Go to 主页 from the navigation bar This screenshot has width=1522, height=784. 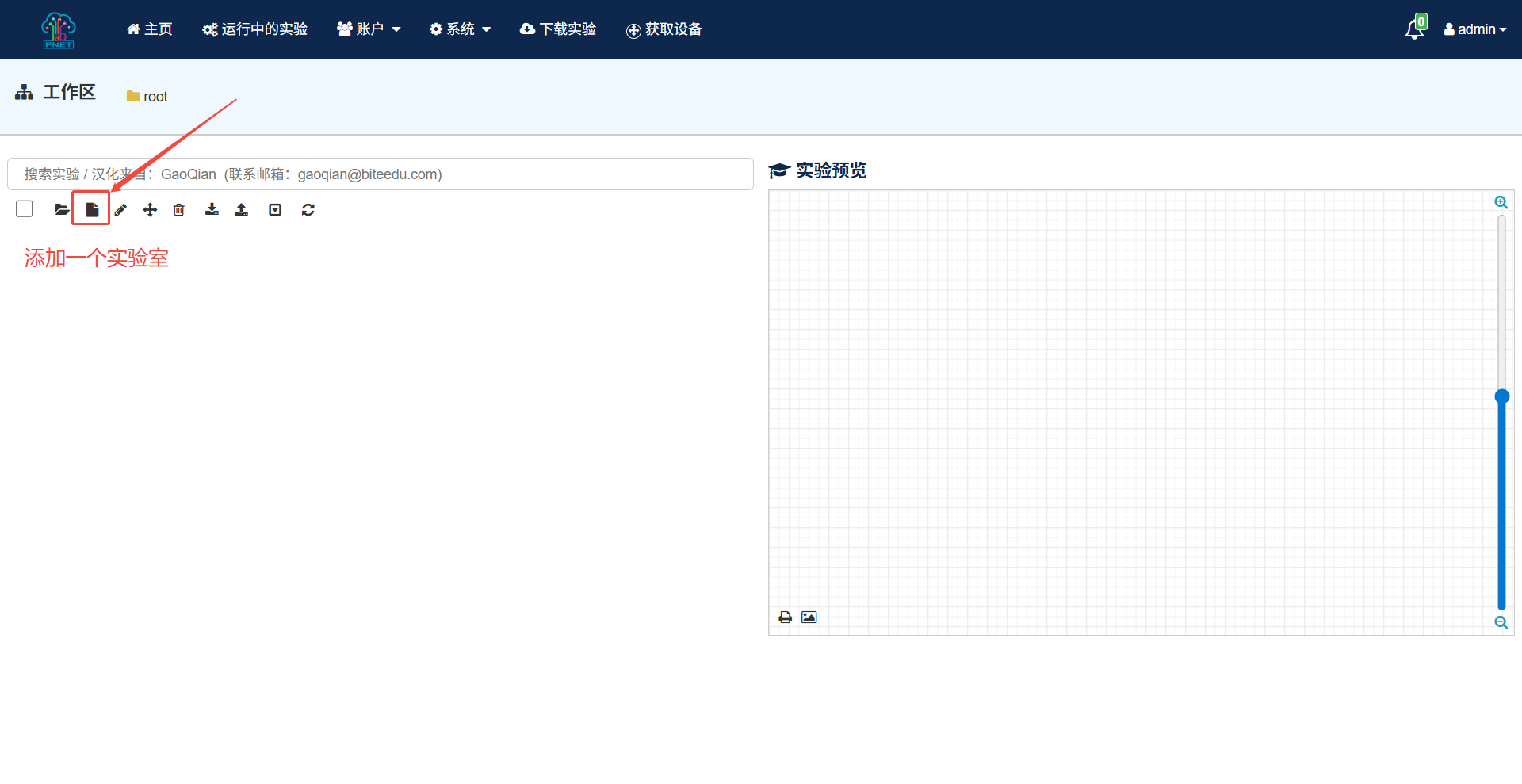(149, 29)
